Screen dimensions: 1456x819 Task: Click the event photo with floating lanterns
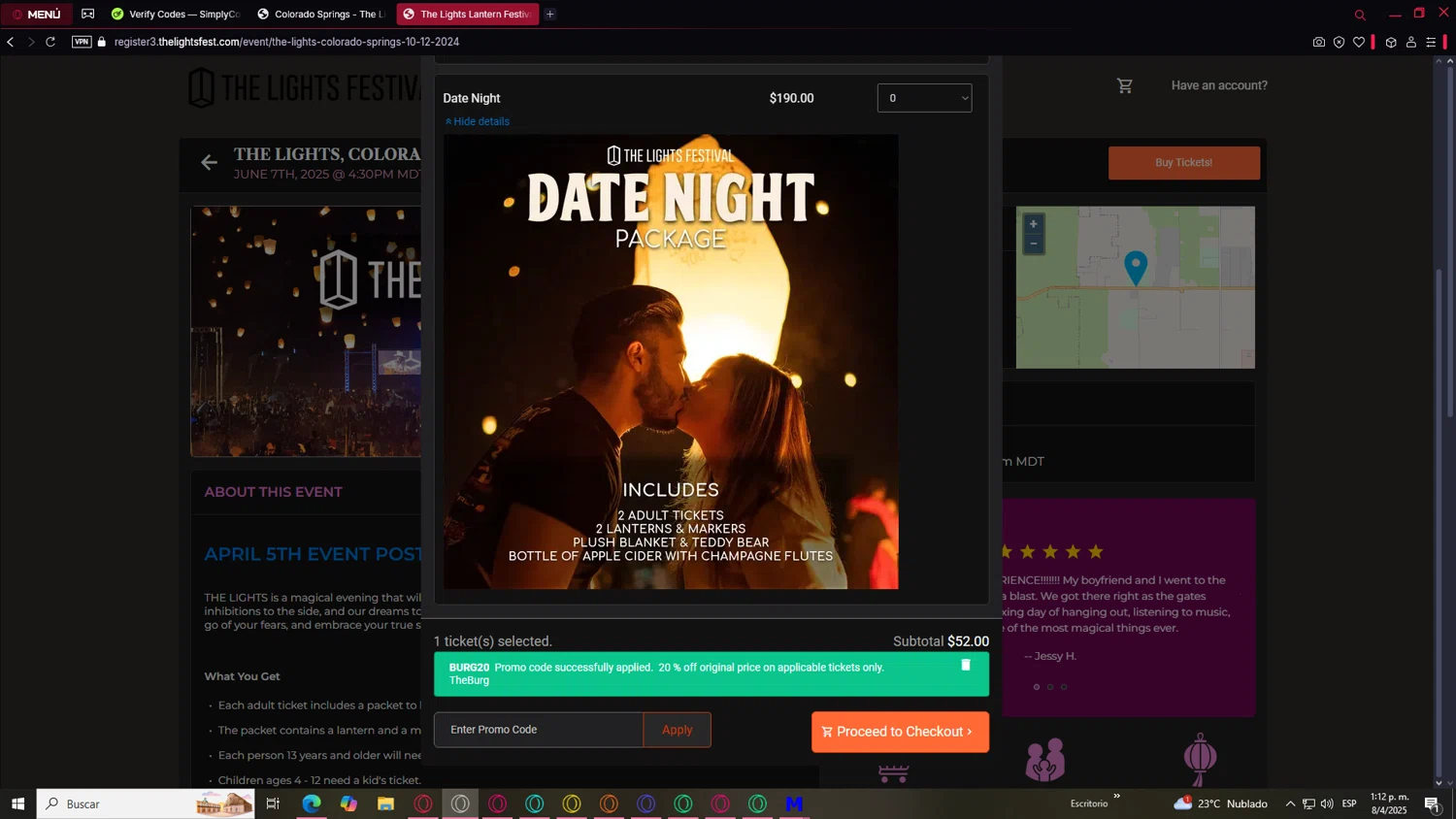tap(306, 331)
